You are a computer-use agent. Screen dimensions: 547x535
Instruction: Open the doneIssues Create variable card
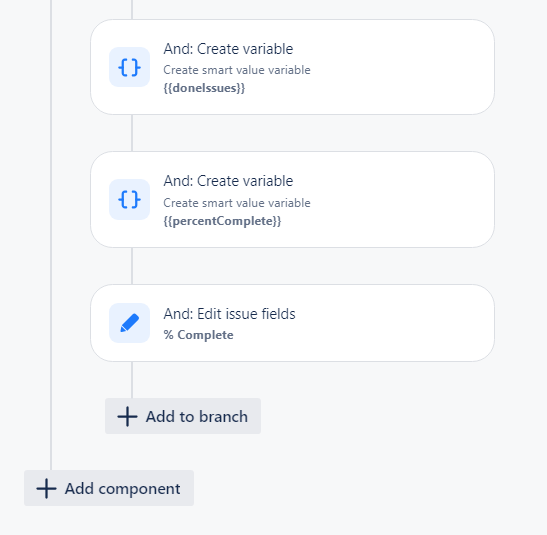(x=292, y=67)
